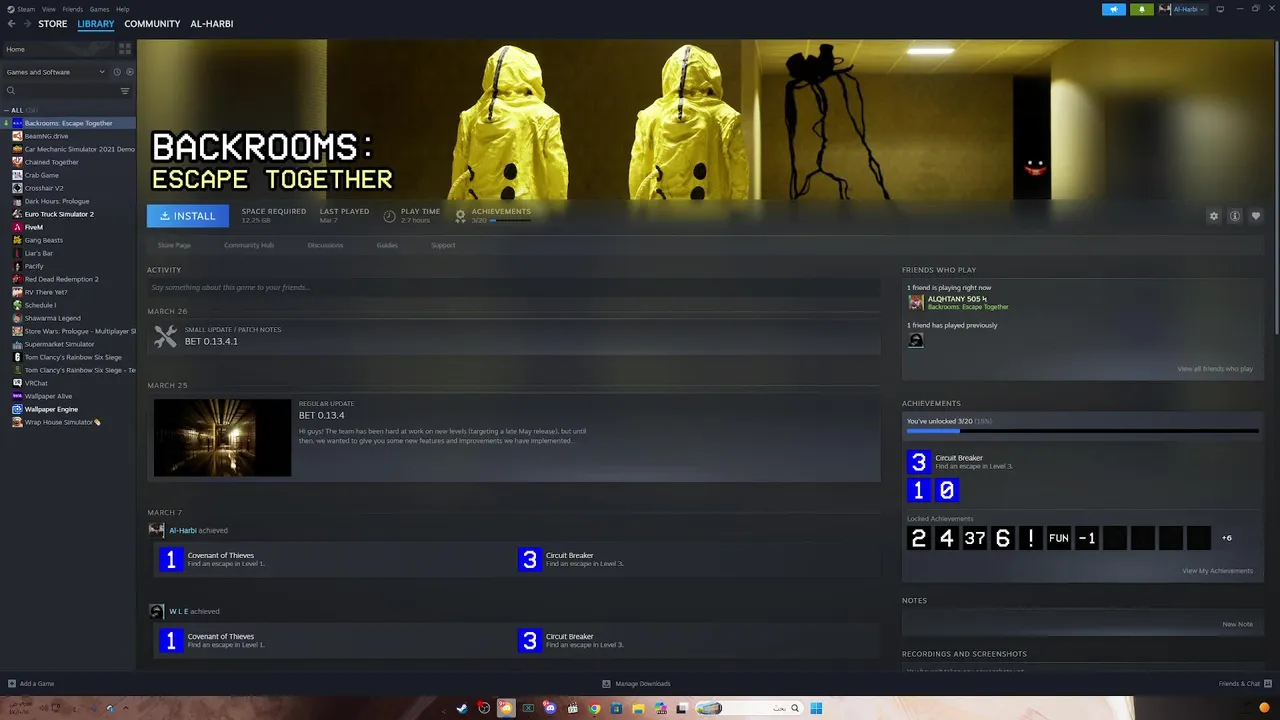Viewport: 1280px width, 720px height.
Task: Click W L E avatar in activity feed
Action: (x=157, y=611)
